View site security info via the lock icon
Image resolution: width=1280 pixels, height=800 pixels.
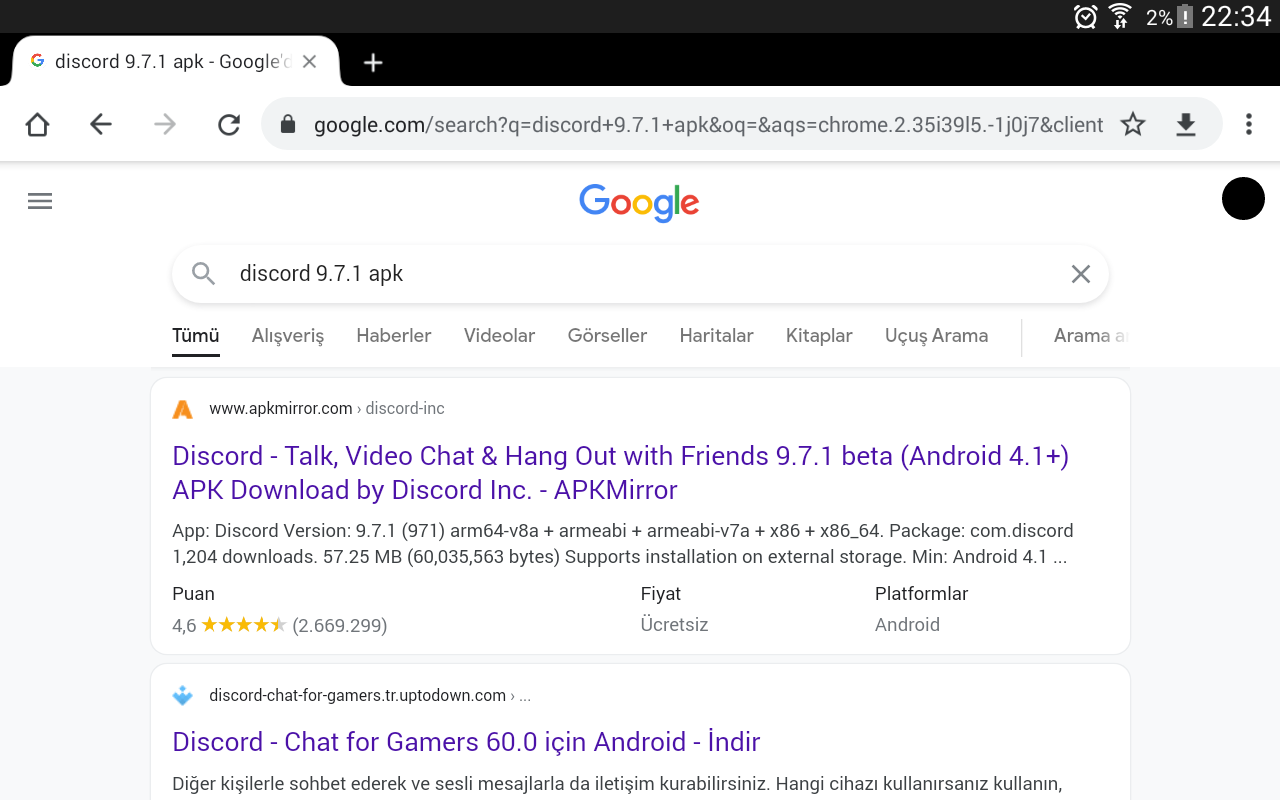[x=288, y=124]
